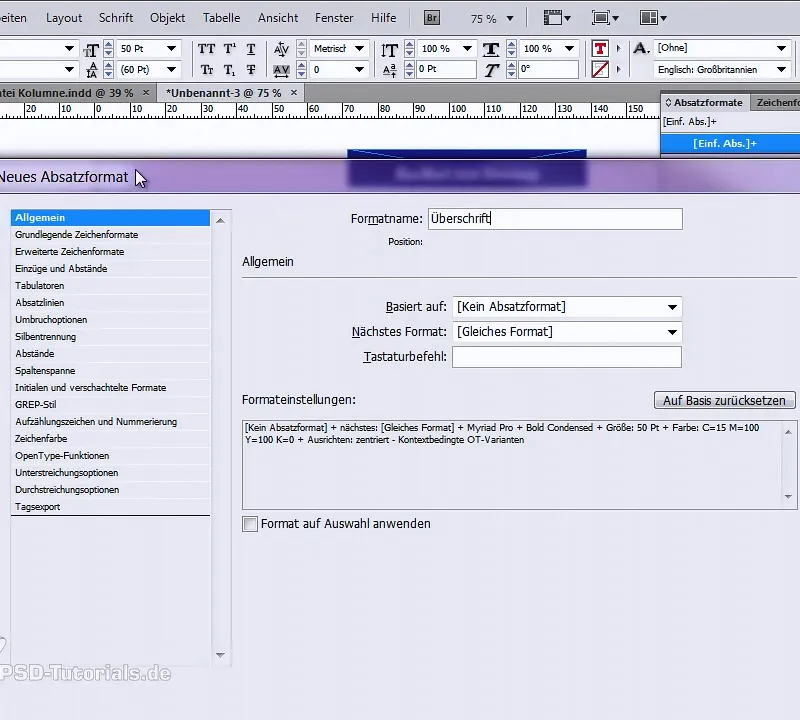Image resolution: width=800 pixels, height=720 pixels.
Task: Open the font size 50 Pt dropdown
Action: (171, 48)
